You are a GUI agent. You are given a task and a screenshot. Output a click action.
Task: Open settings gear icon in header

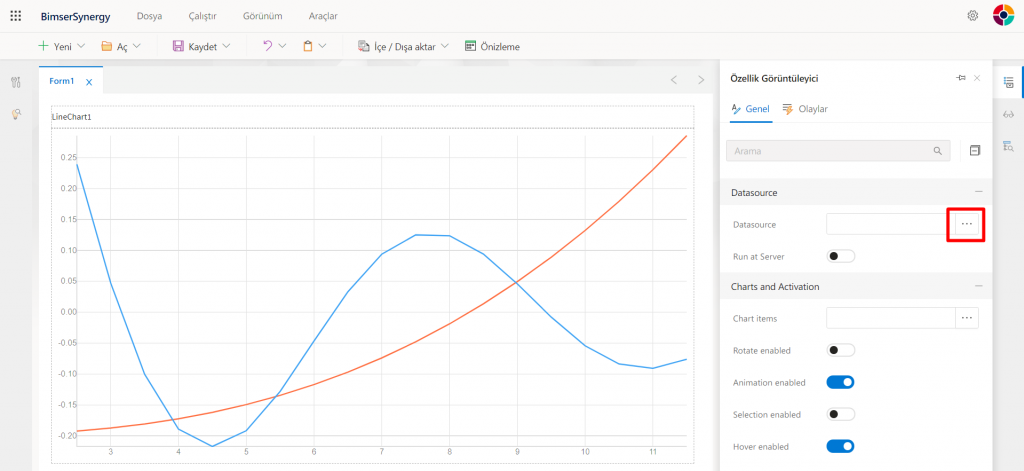pos(973,16)
